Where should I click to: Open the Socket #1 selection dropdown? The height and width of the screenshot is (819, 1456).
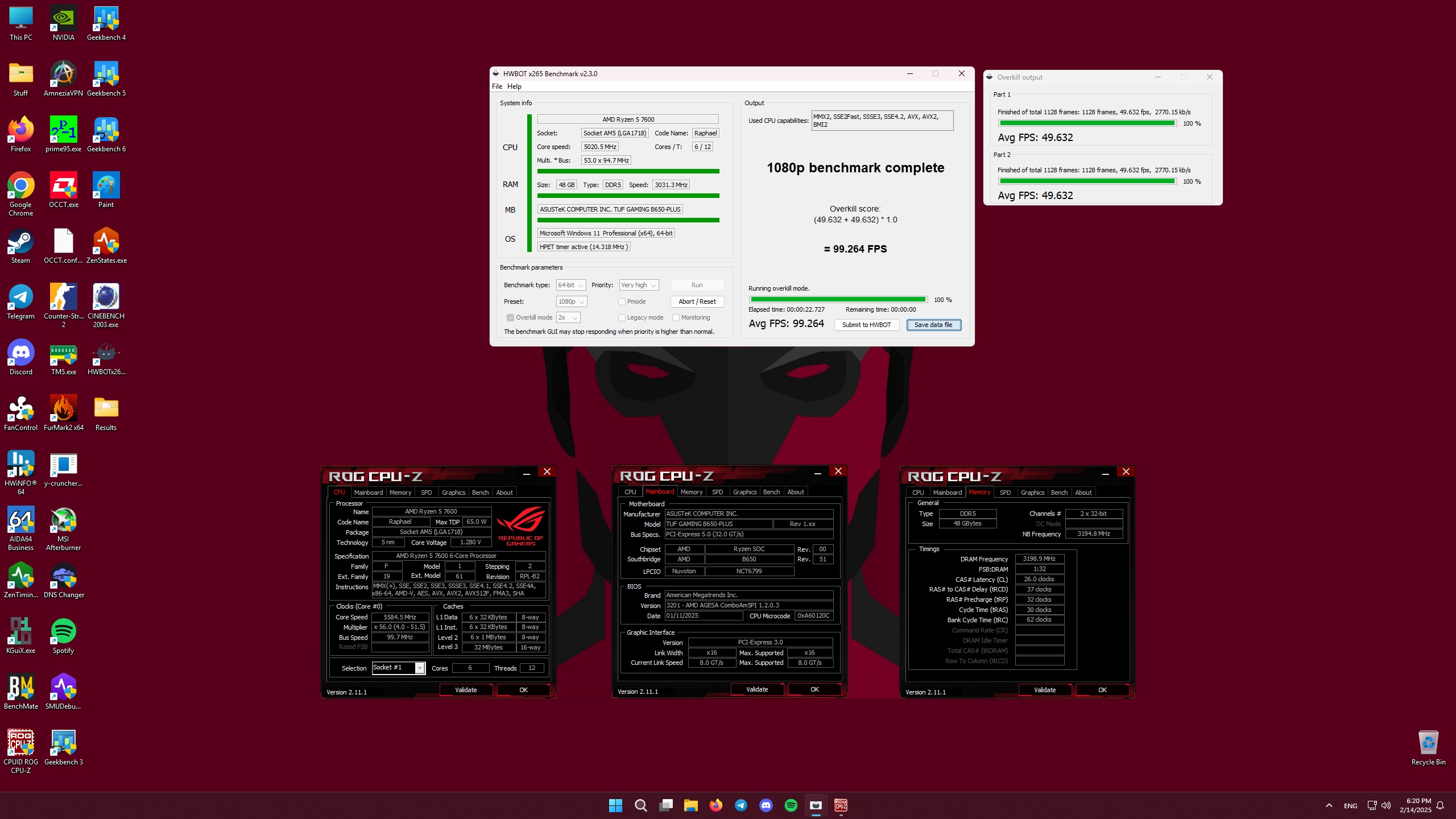click(398, 668)
